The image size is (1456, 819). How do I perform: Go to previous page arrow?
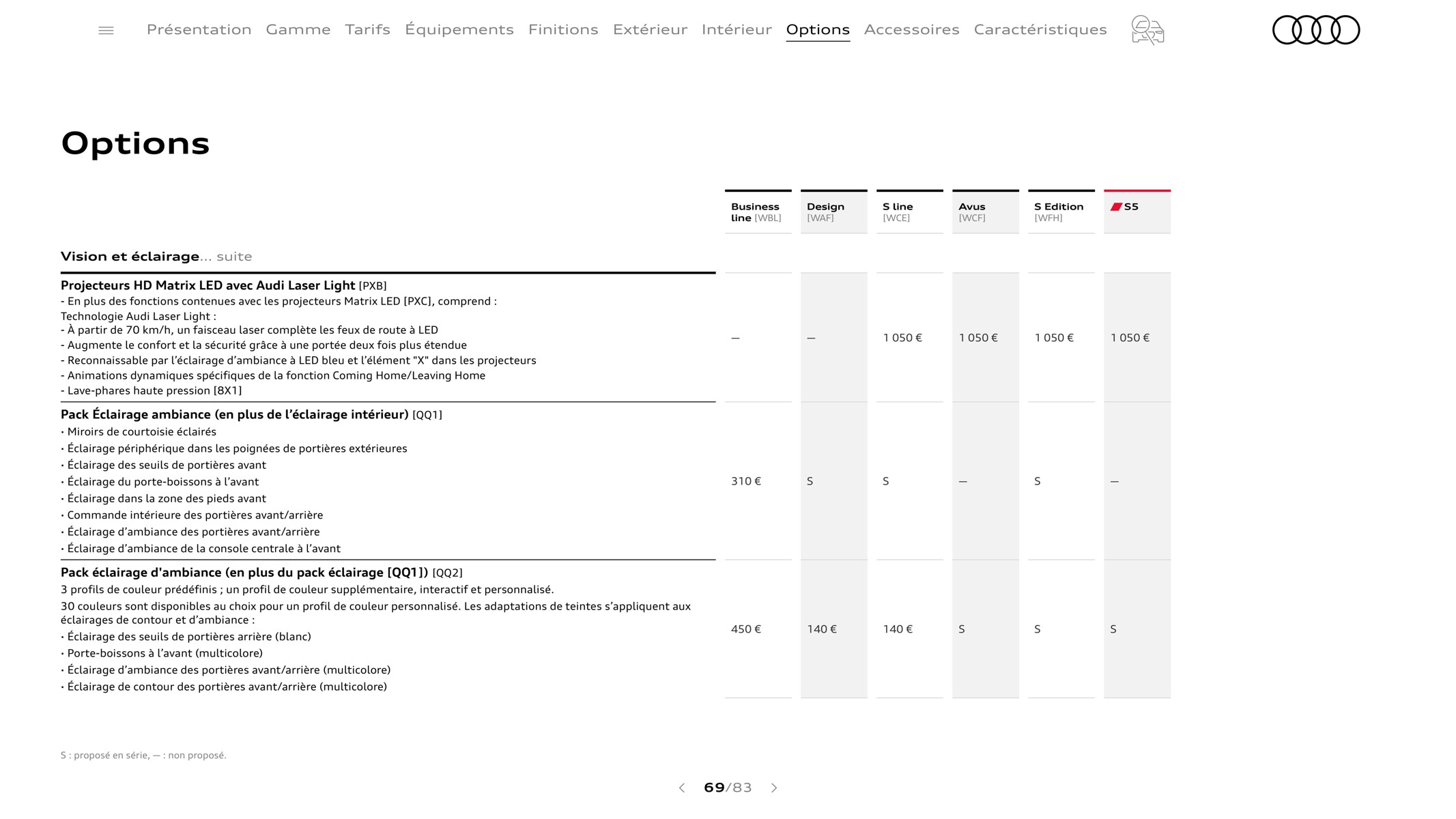[x=681, y=788]
